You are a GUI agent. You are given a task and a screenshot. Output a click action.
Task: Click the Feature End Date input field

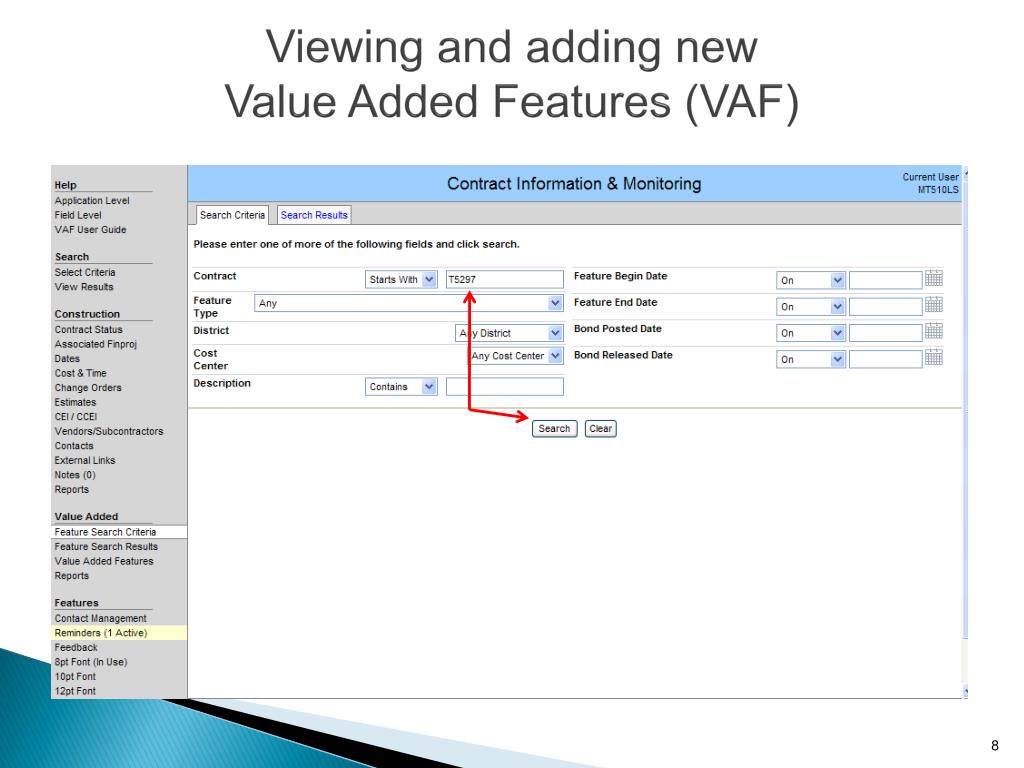886,306
